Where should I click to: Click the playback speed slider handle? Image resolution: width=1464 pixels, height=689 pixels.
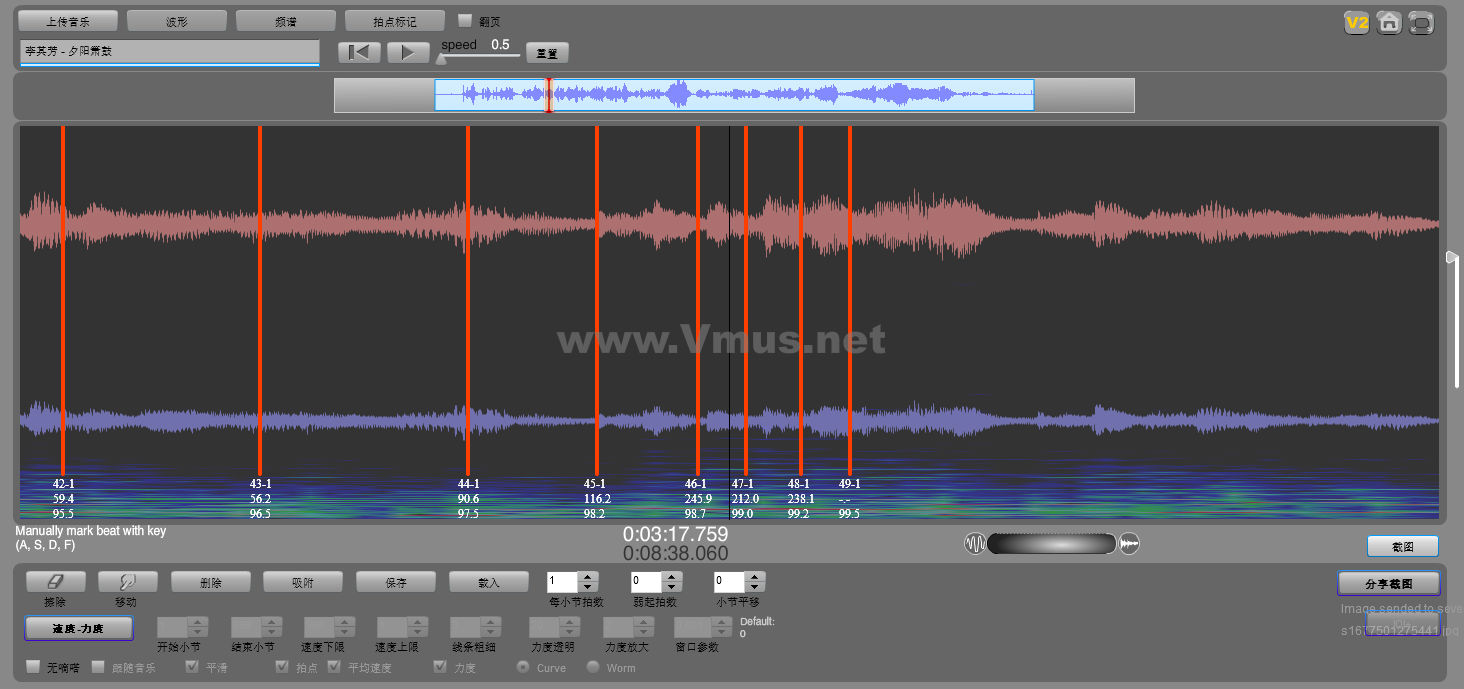click(x=441, y=59)
